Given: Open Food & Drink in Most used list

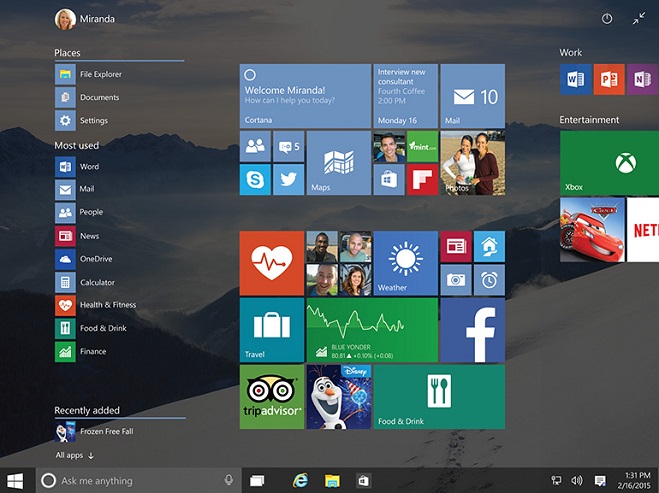Looking at the screenshot, I should (x=91, y=328).
